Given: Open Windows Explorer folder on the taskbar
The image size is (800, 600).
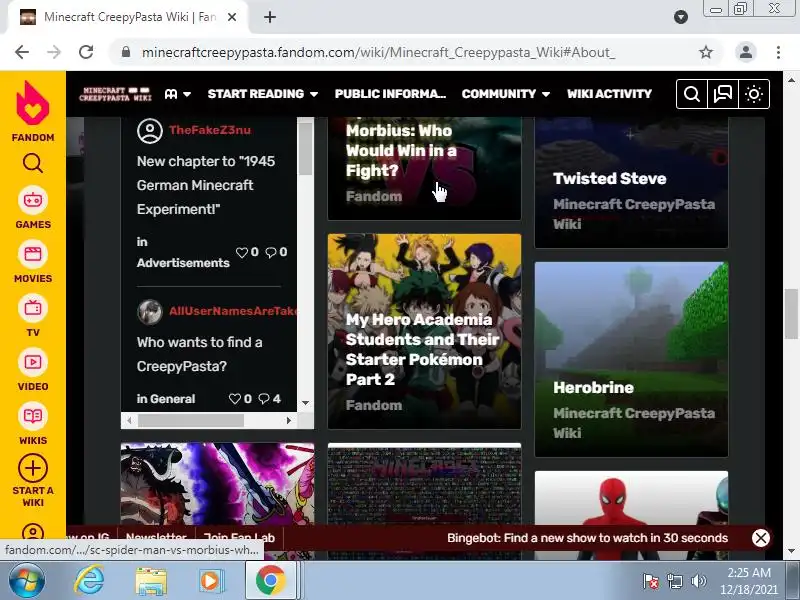Looking at the screenshot, I should [x=151, y=581].
